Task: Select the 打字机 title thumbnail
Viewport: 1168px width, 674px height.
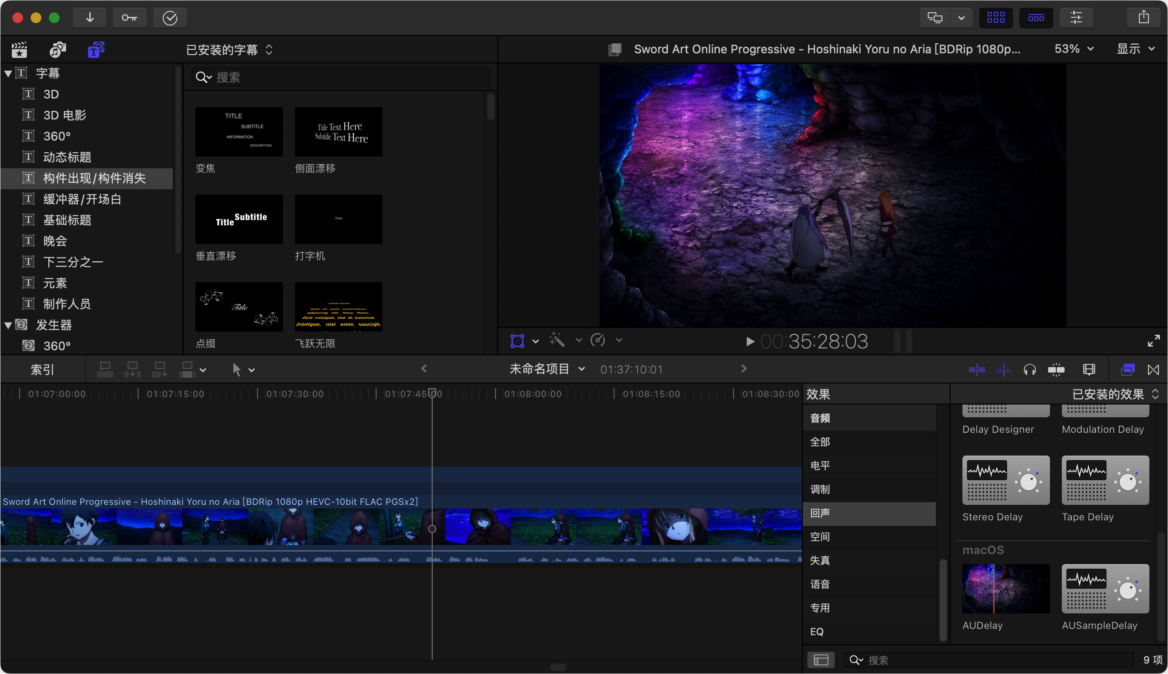Action: click(x=339, y=219)
